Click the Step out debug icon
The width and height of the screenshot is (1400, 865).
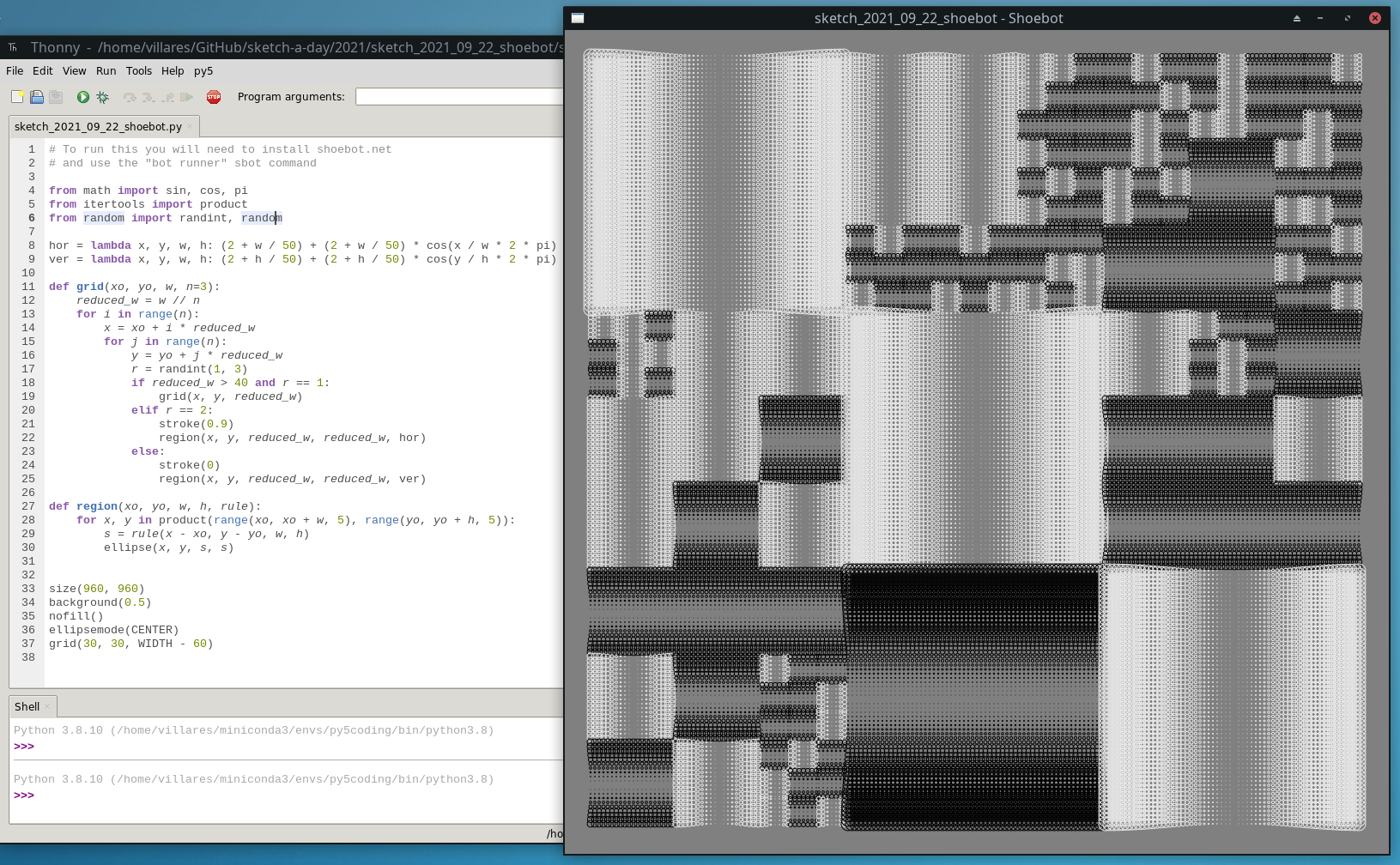[x=168, y=97]
